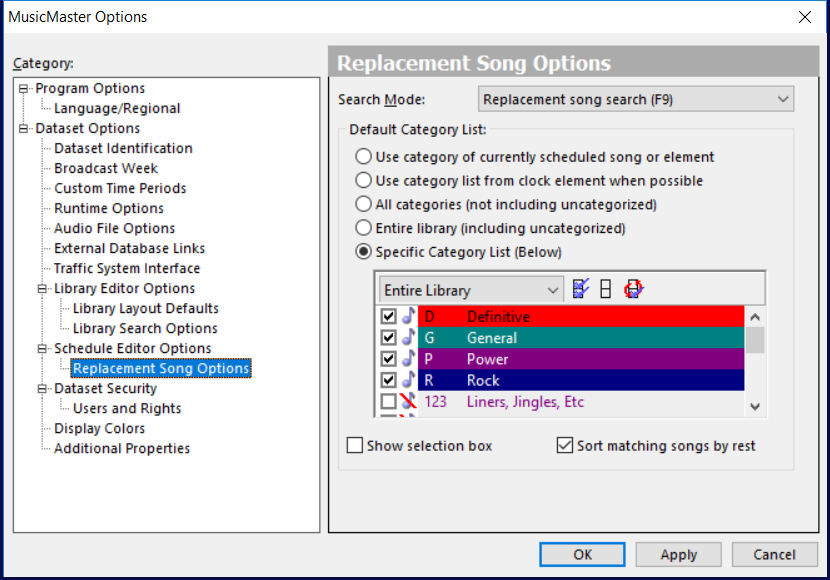Click the Apply button
Viewport: 830px width, 580px height.
coord(678,554)
